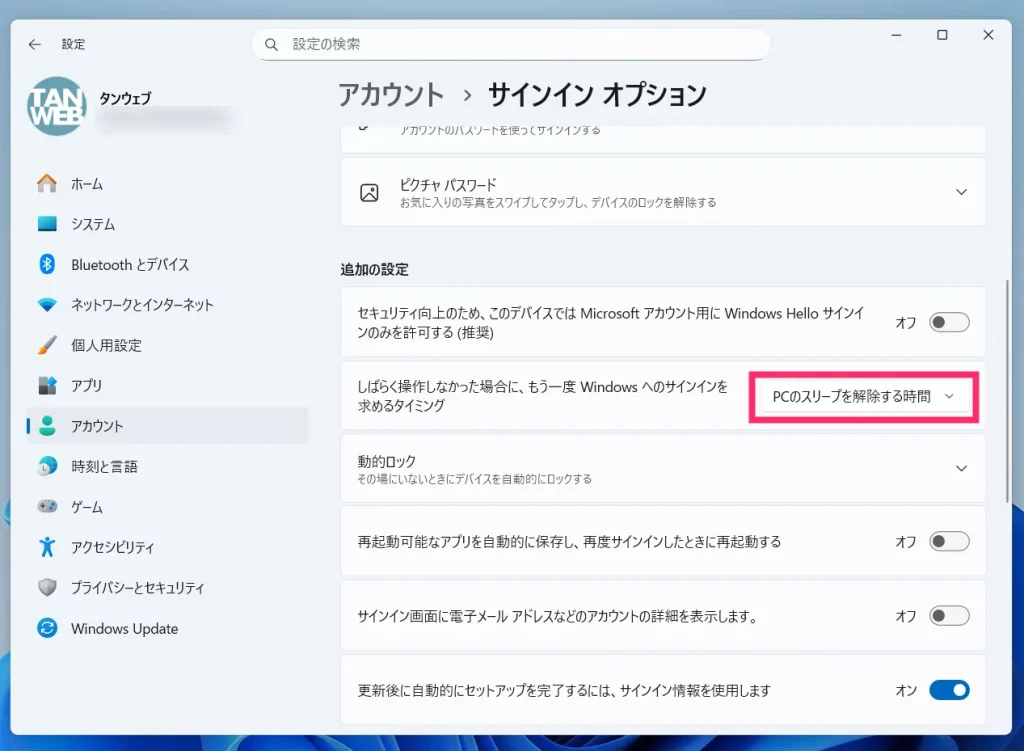Click the personalization paintbrush icon

click(x=47, y=345)
